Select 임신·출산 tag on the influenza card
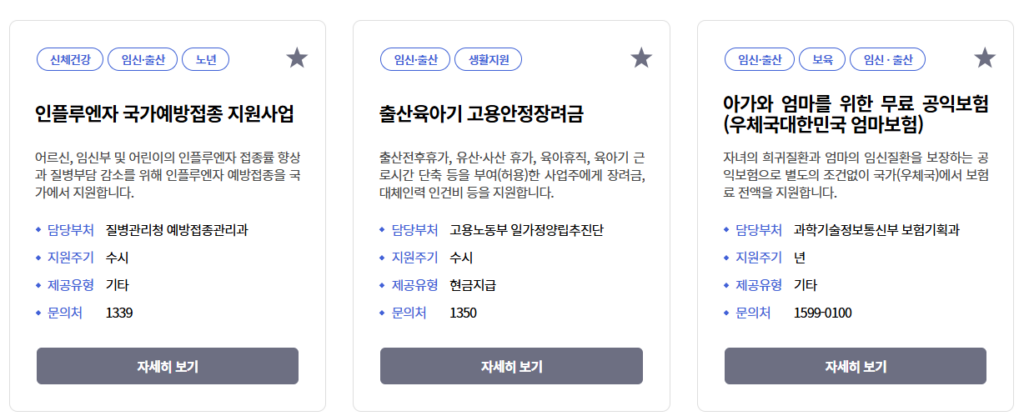The image size is (1024, 416). (x=142, y=60)
